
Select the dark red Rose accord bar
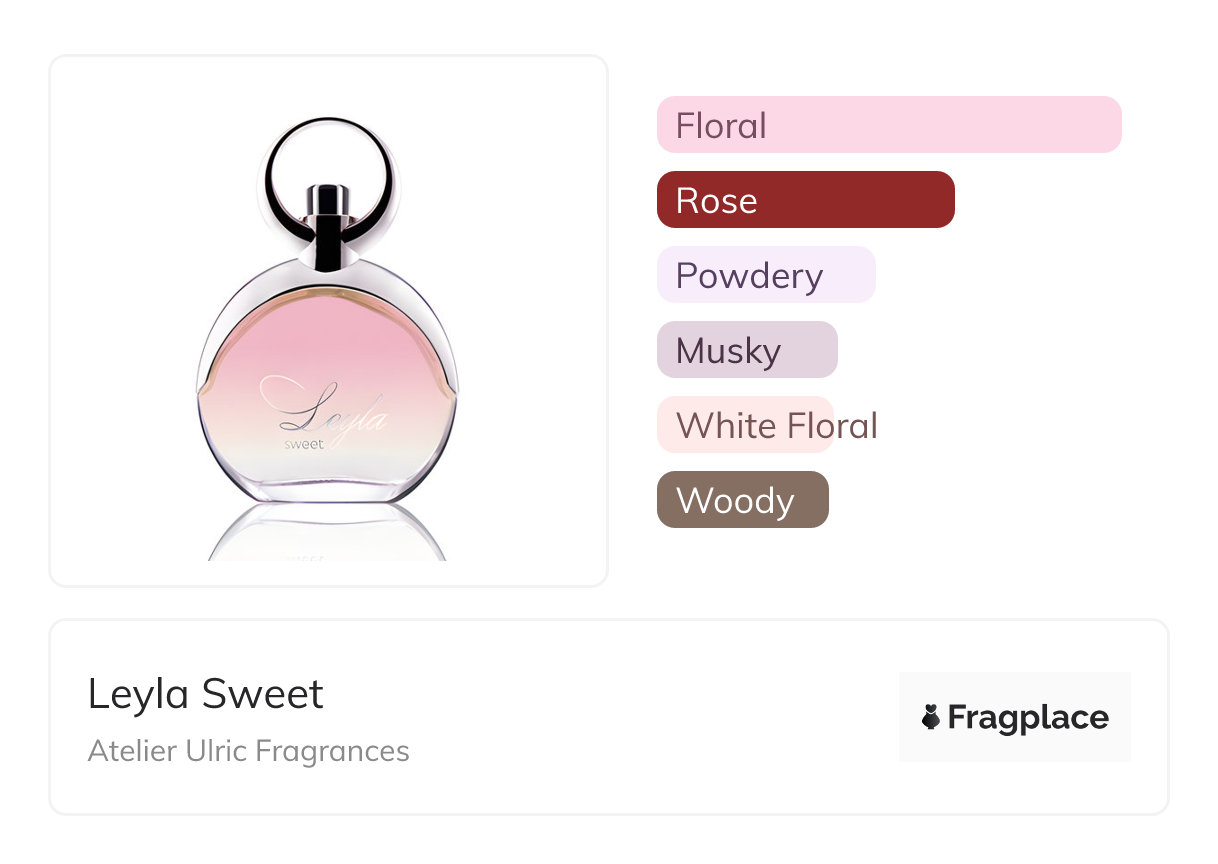[805, 200]
